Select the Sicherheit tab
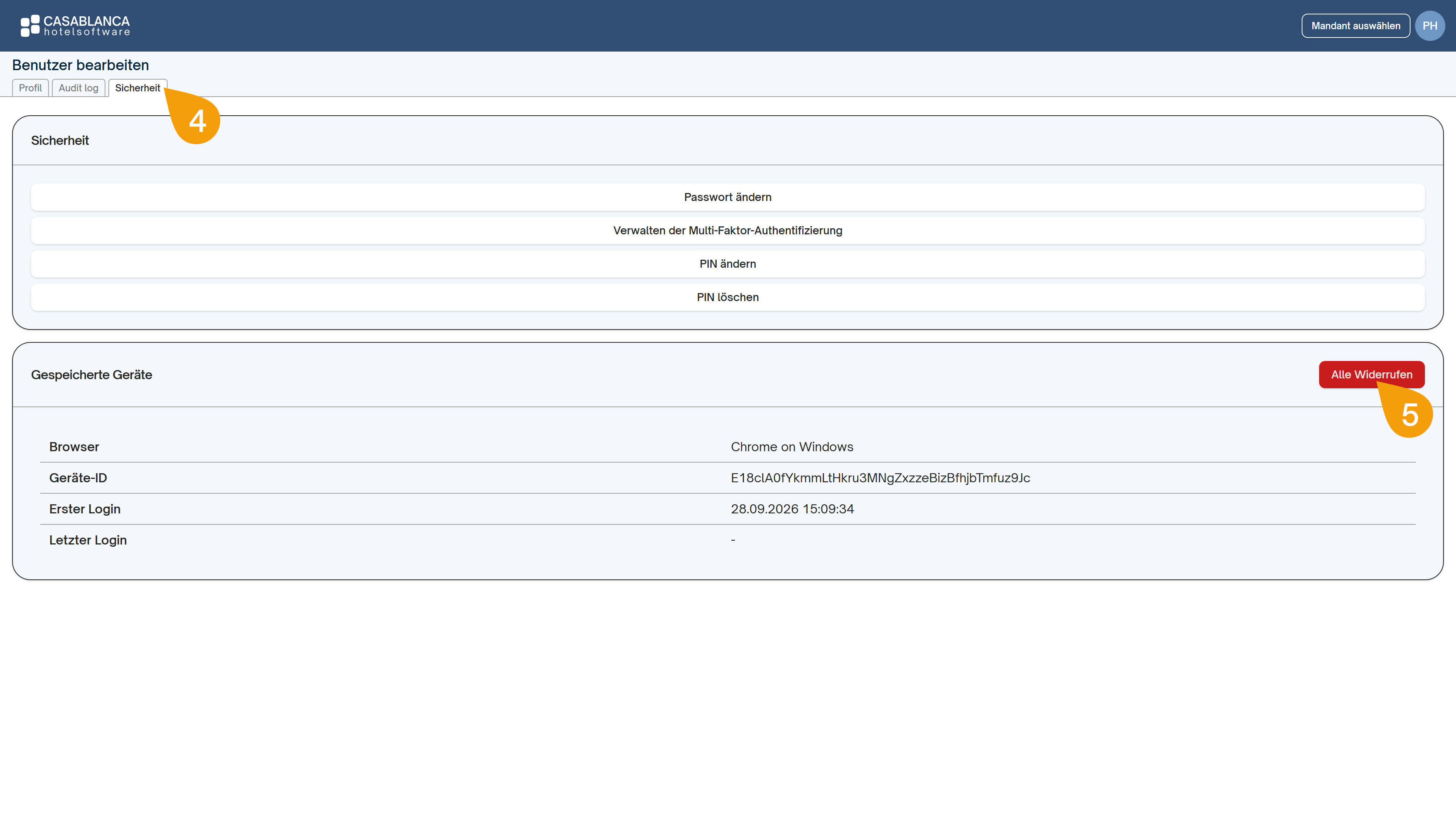Image resolution: width=1456 pixels, height=819 pixels. click(x=137, y=88)
